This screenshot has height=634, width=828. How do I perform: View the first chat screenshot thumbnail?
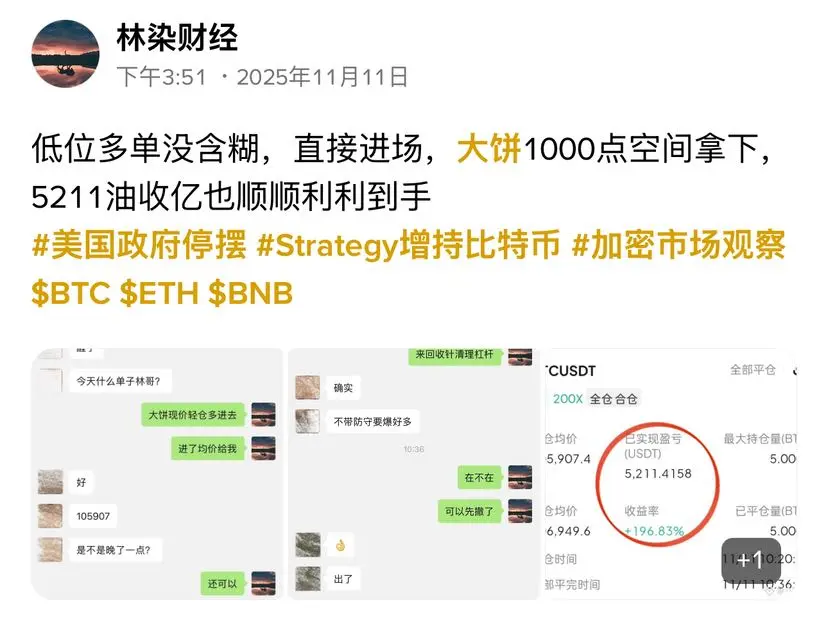157,474
